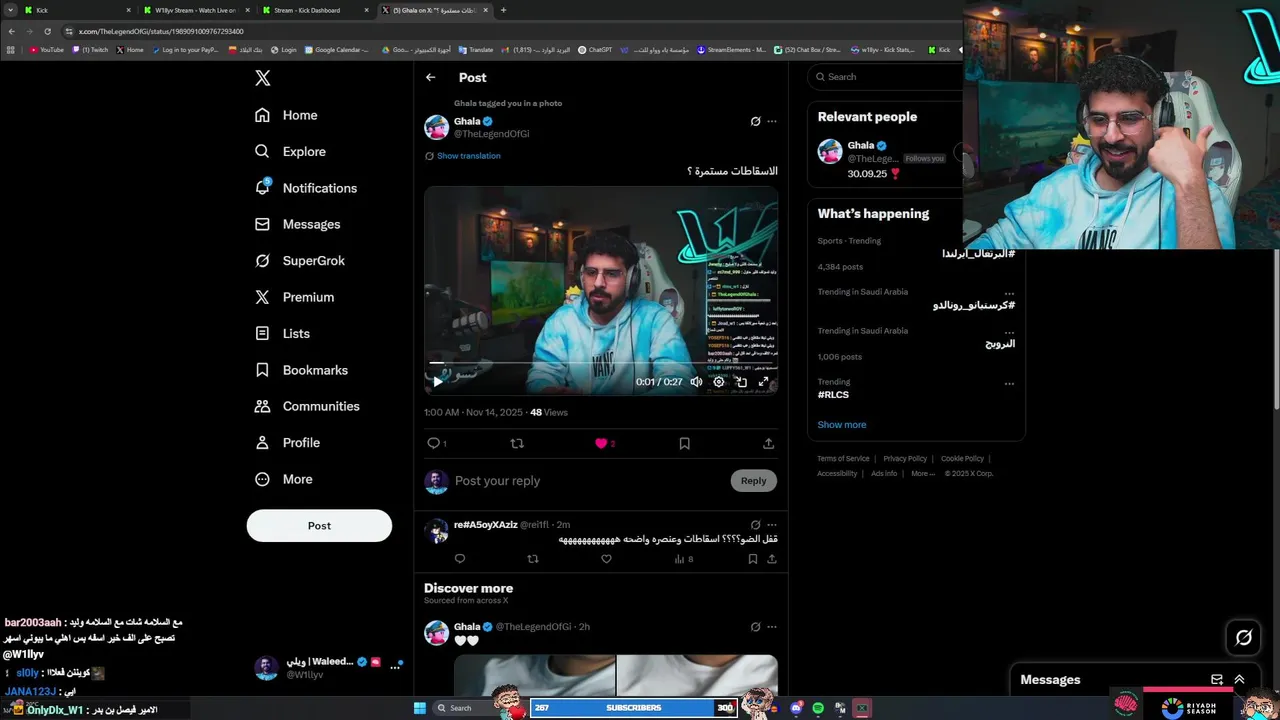Image resolution: width=1280 pixels, height=720 pixels.
Task: Click Show more under What's happening
Action: 842,425
